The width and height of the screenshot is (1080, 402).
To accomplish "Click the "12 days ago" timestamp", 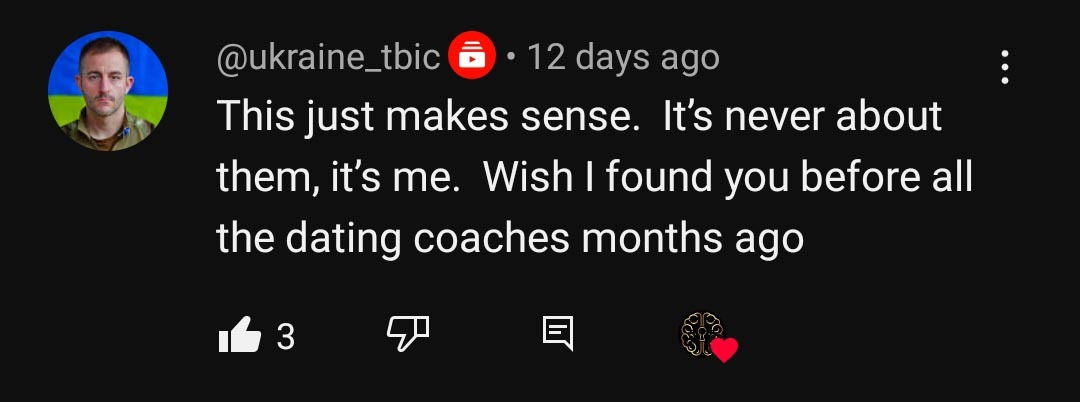I will tap(623, 57).
